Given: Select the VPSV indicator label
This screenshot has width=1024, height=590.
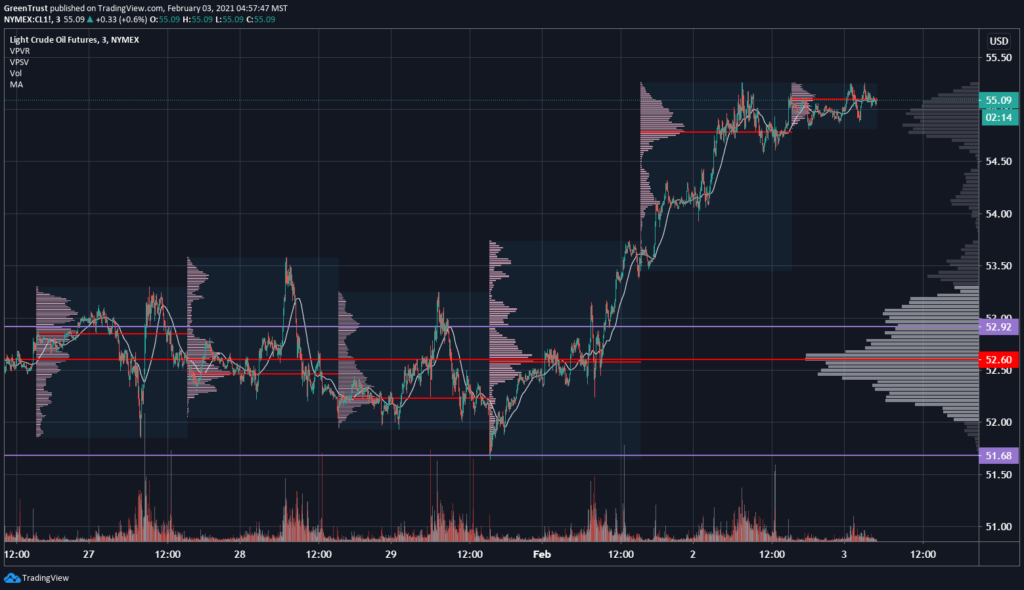Looking at the screenshot, I should [19, 62].
